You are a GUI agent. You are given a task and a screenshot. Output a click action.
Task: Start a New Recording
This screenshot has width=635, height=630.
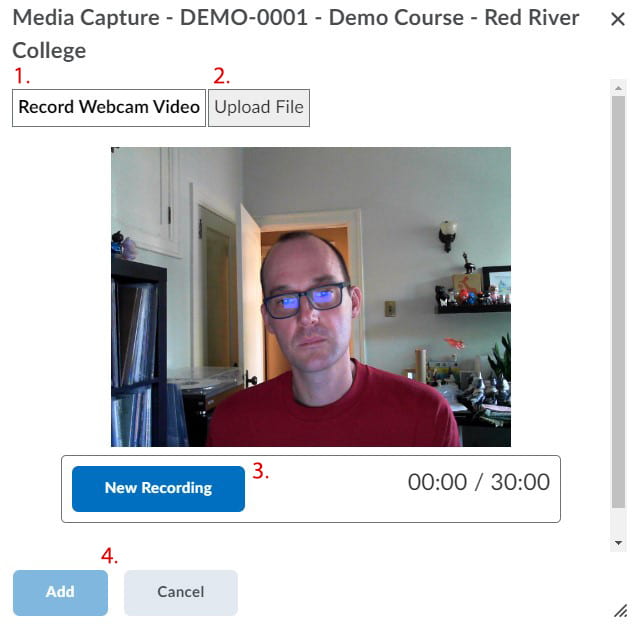[158, 488]
